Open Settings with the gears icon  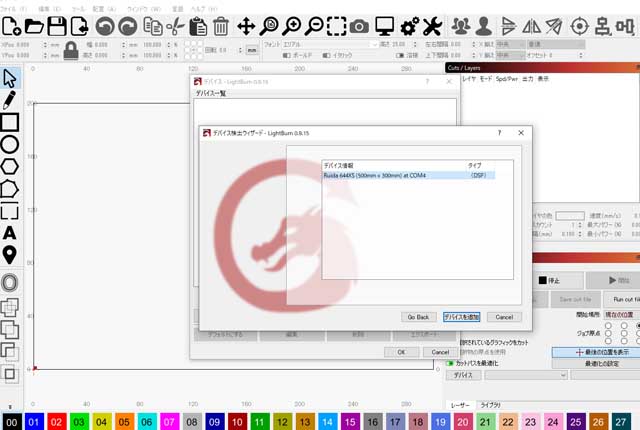pos(409,27)
